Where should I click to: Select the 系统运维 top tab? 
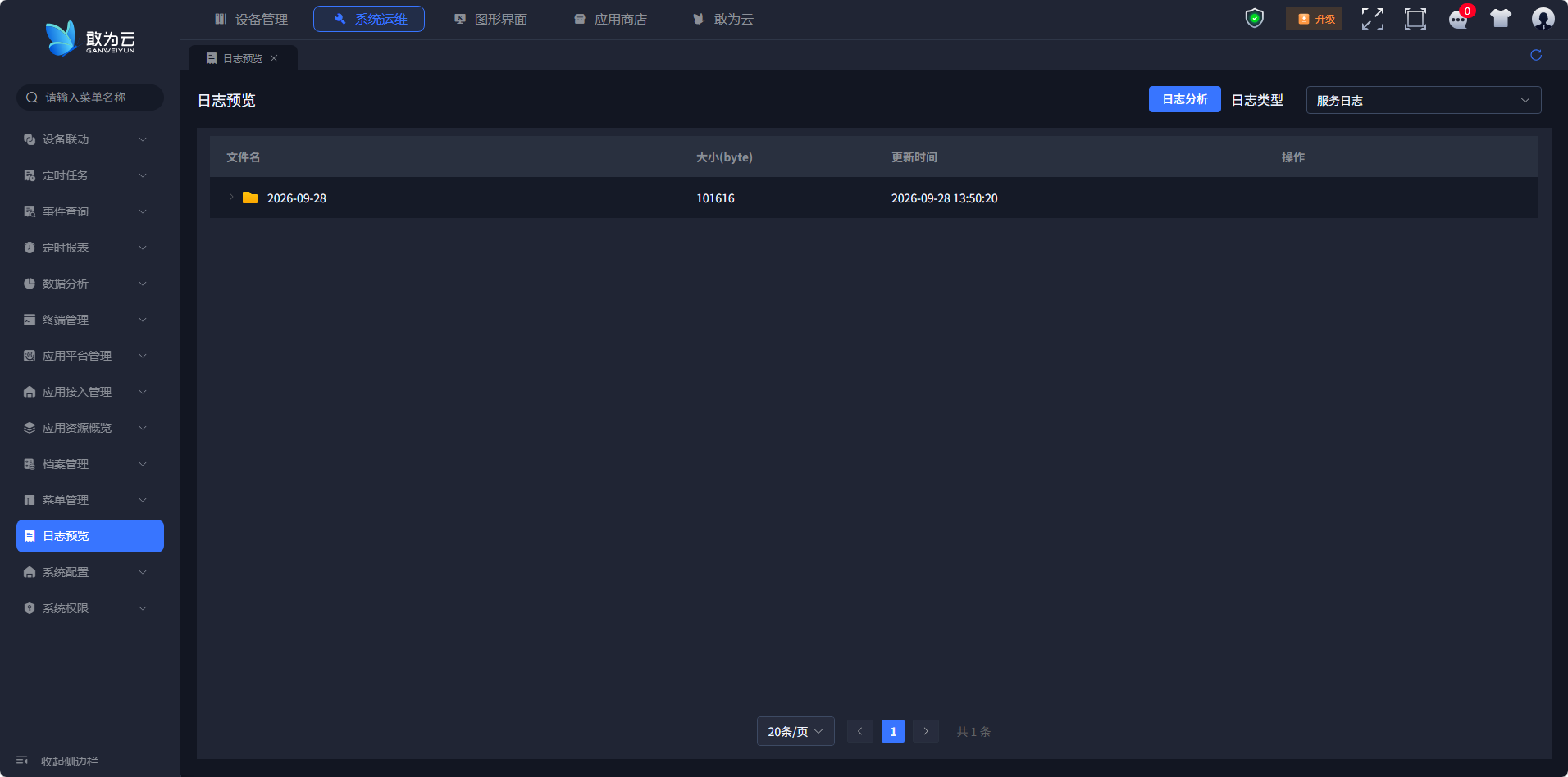[369, 19]
